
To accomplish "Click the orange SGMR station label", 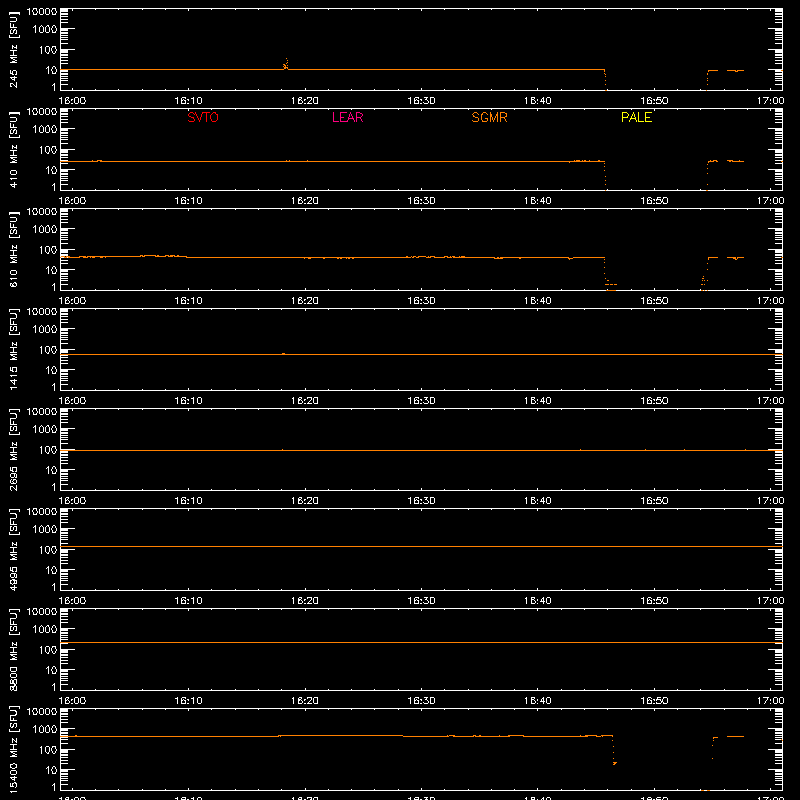I will (489, 117).
